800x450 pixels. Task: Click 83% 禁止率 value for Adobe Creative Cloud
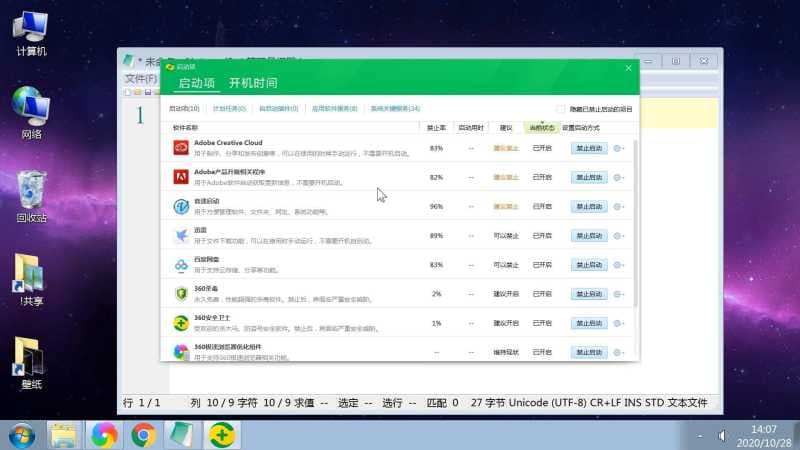click(x=436, y=148)
